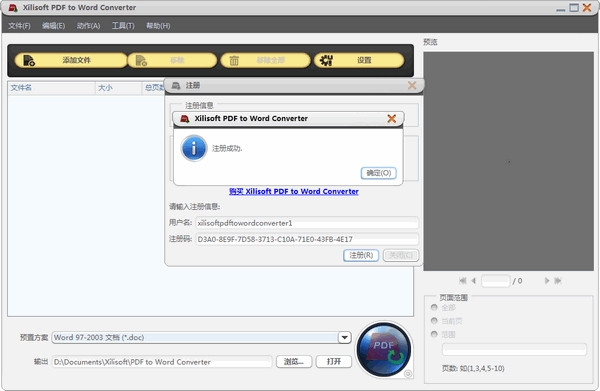600x391 pixels.
Task: Open the 工具(T) menu
Action: point(123,26)
